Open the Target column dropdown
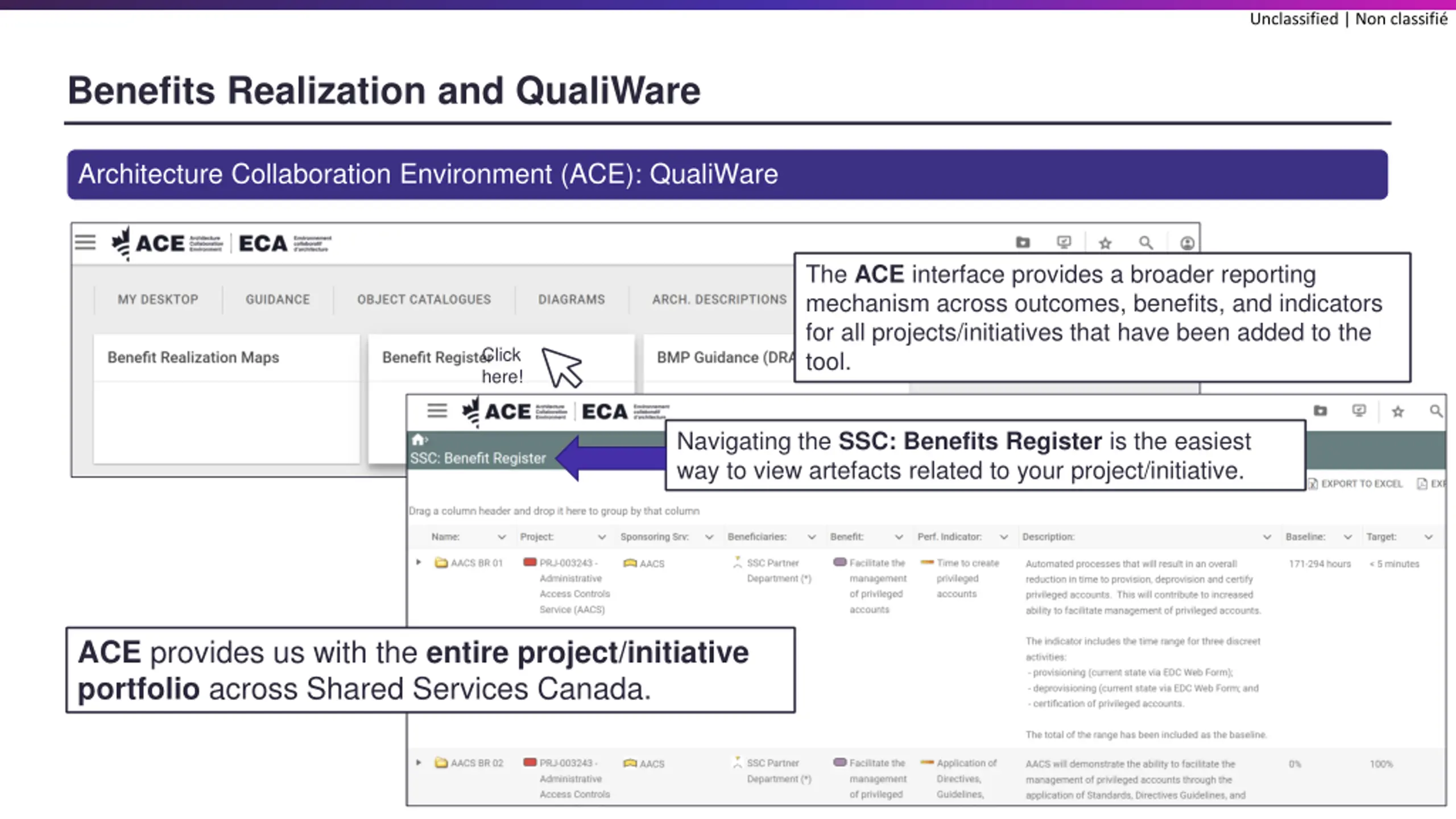 click(x=1429, y=537)
